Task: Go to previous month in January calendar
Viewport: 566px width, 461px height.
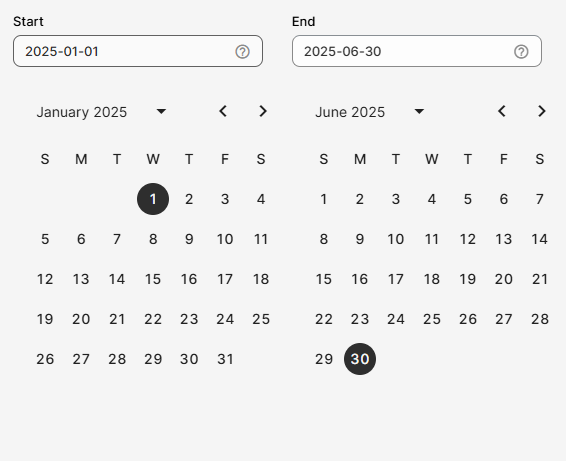Action: [x=223, y=111]
